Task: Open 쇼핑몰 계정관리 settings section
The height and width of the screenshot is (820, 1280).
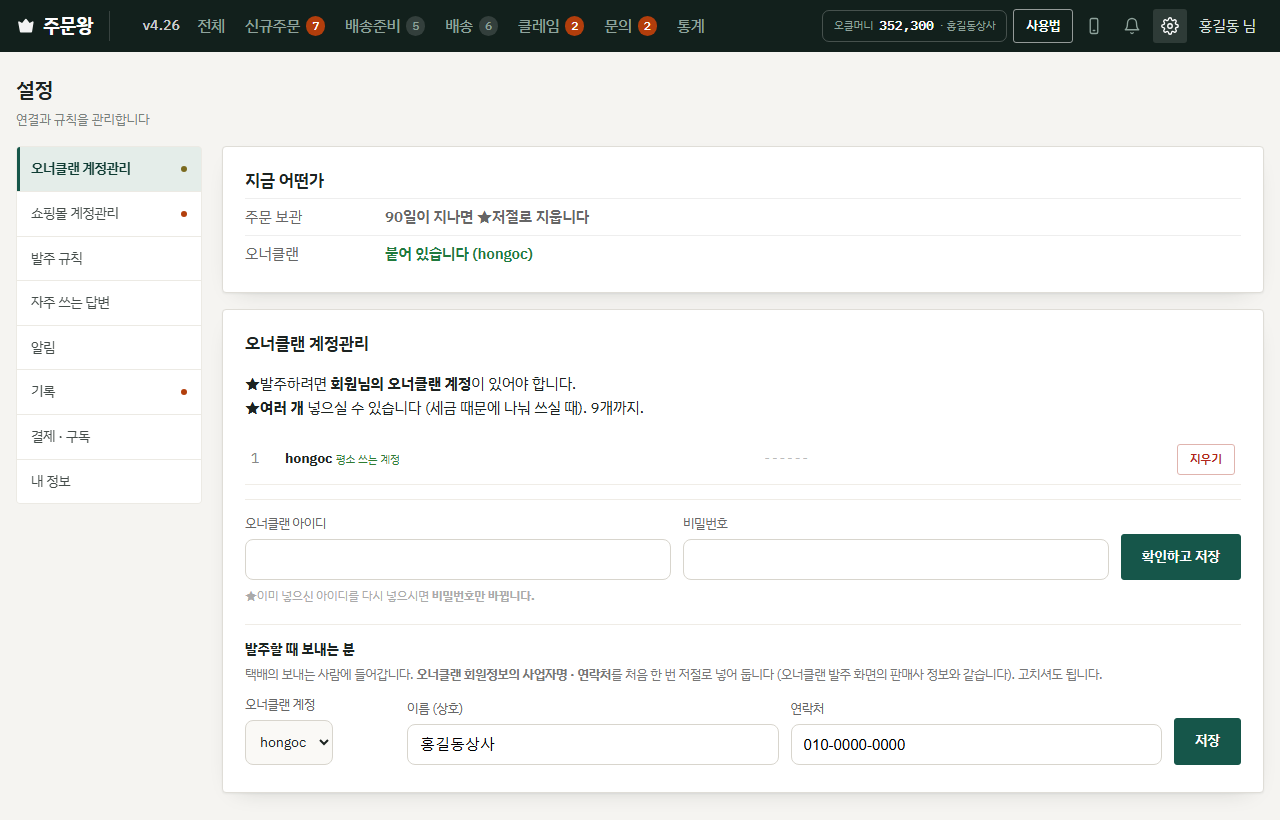Action: [109, 214]
